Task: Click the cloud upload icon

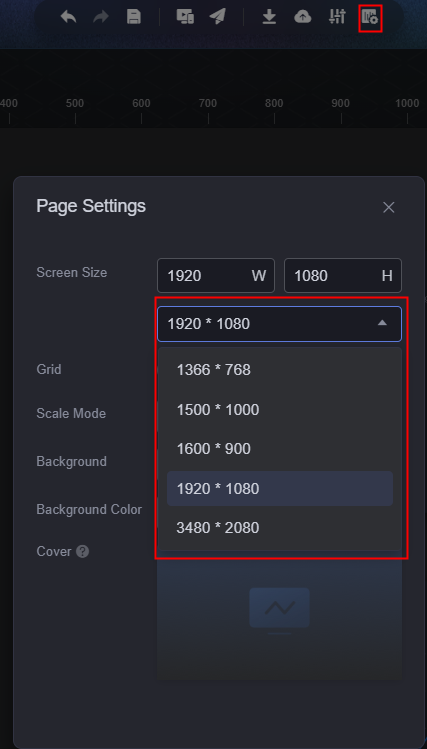Action: tap(302, 17)
